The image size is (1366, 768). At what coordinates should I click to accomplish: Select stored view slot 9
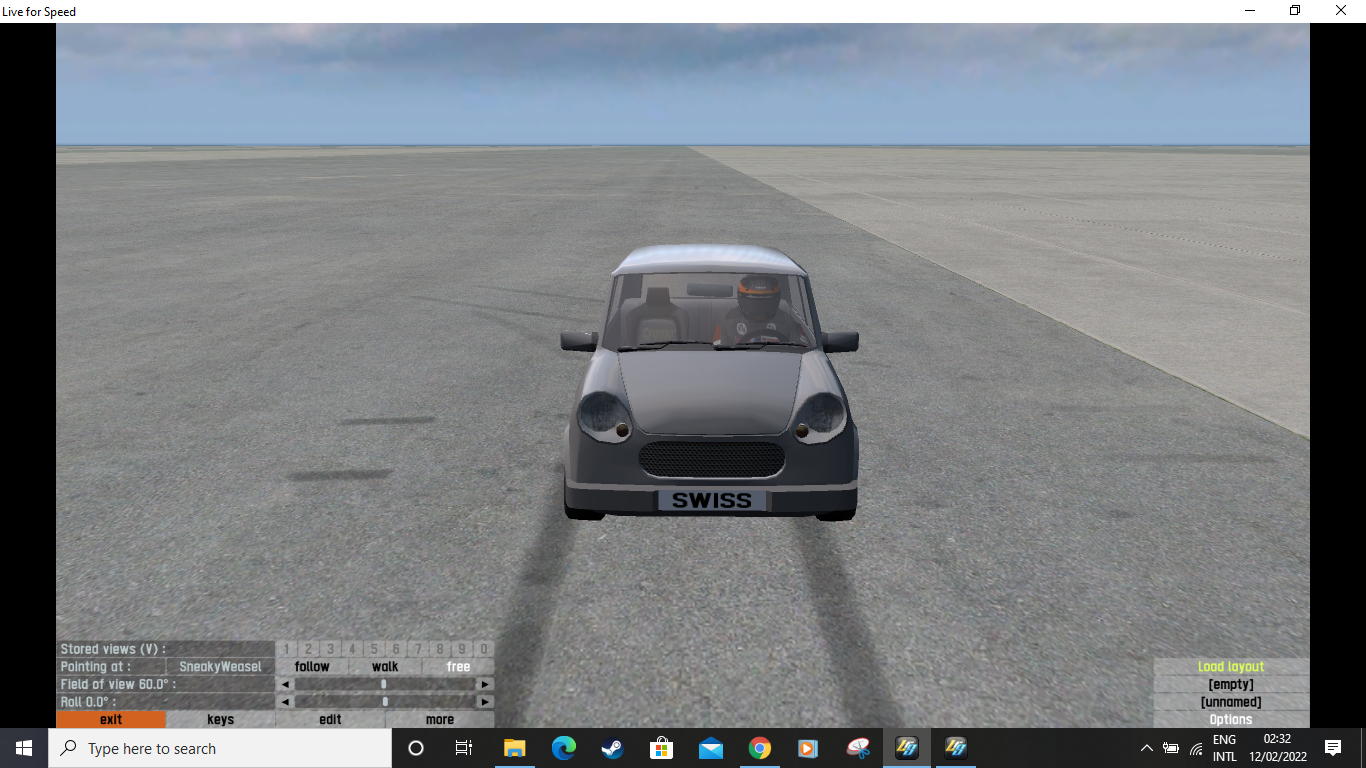tap(462, 649)
